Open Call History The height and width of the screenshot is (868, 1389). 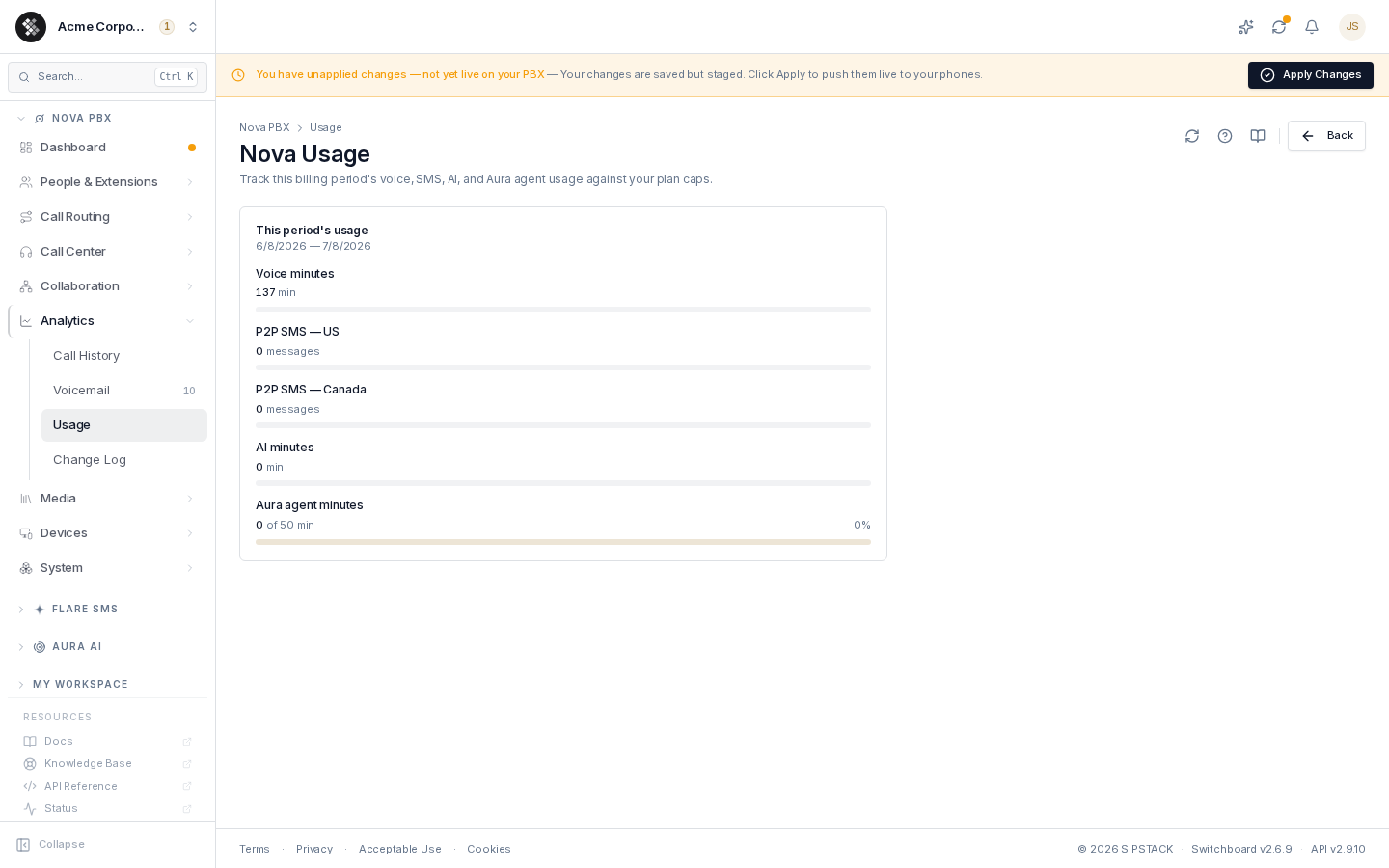click(123, 356)
